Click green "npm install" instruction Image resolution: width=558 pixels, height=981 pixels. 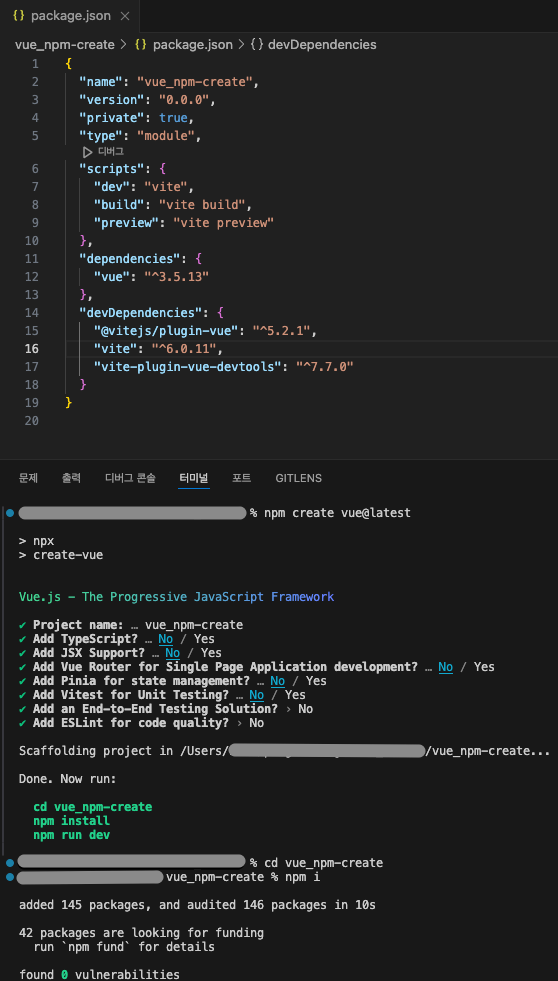pyautogui.click(x=71, y=821)
